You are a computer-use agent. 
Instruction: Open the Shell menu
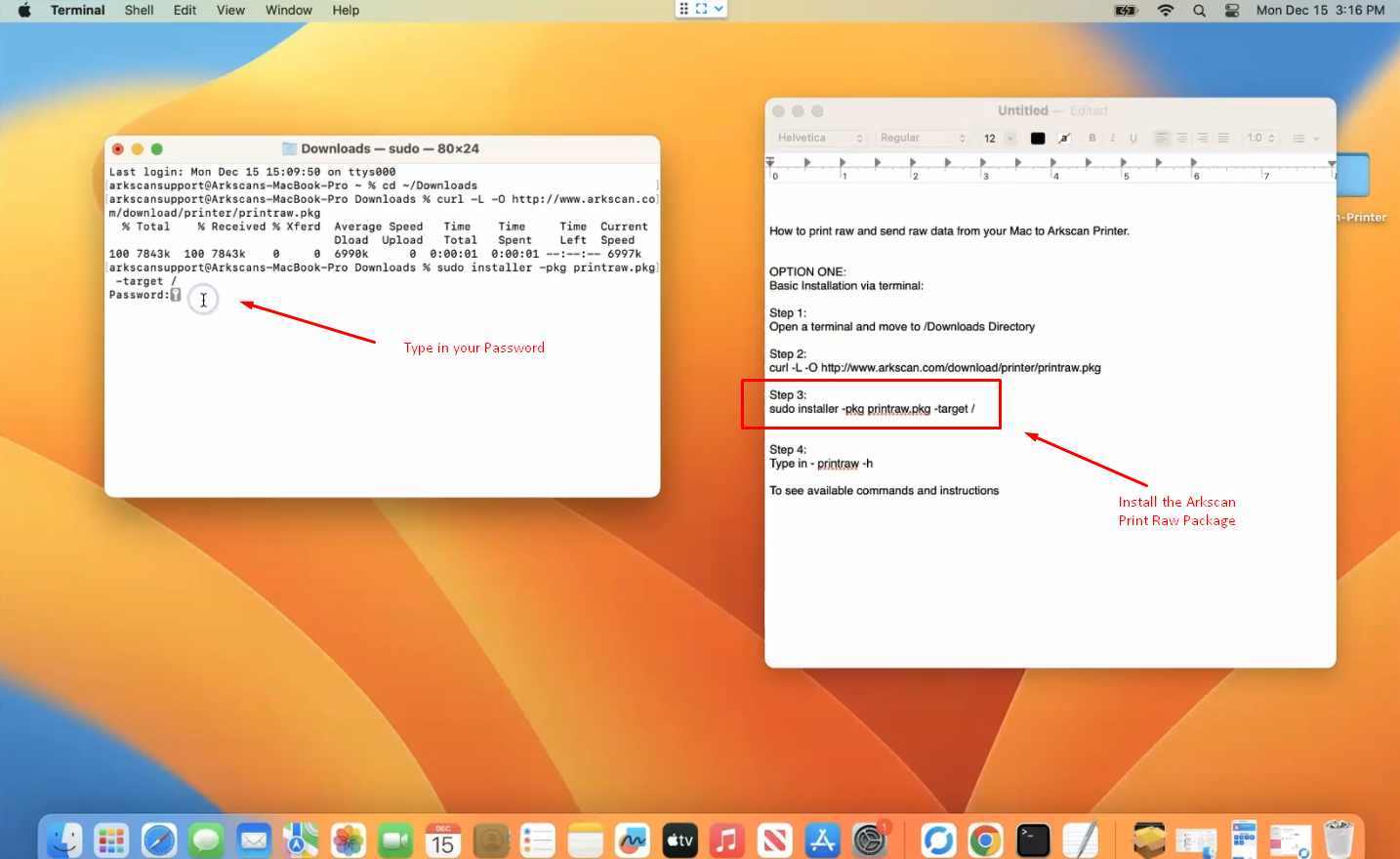[x=139, y=11]
